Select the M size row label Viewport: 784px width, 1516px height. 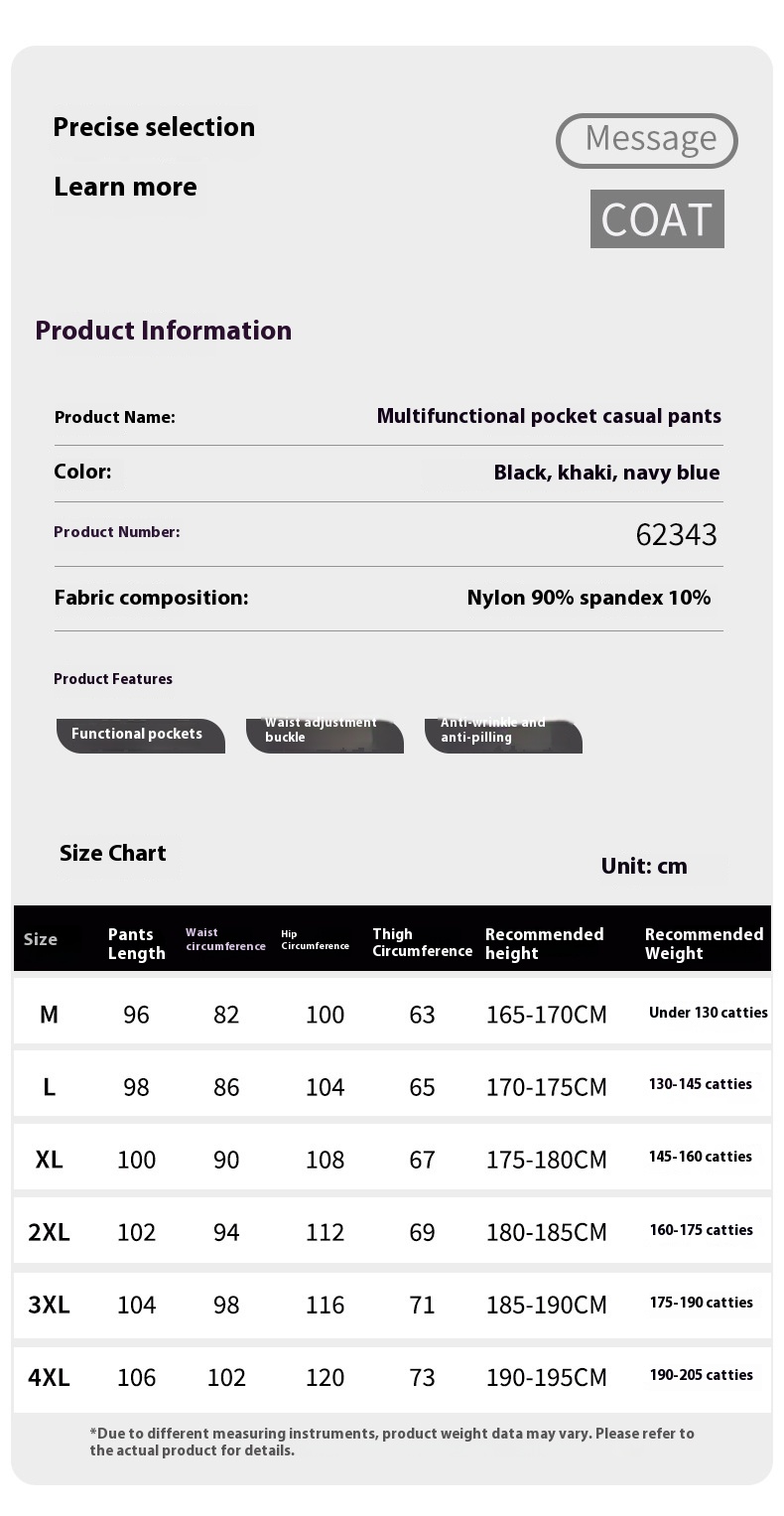click(x=49, y=1014)
